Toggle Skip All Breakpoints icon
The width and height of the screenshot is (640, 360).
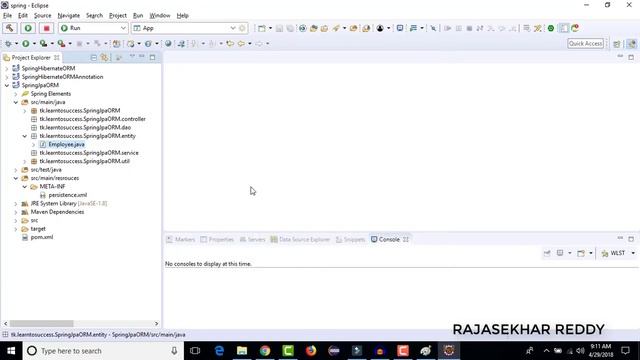click(x=433, y=28)
